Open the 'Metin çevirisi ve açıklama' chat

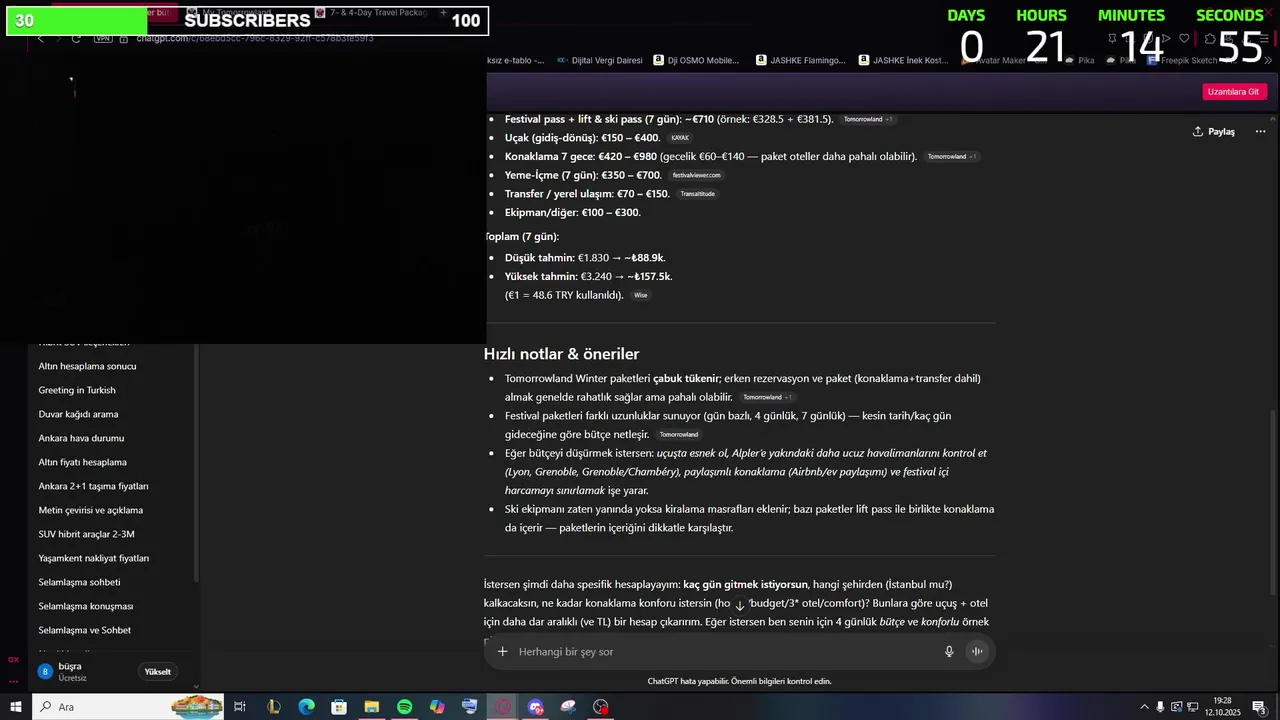click(90, 510)
